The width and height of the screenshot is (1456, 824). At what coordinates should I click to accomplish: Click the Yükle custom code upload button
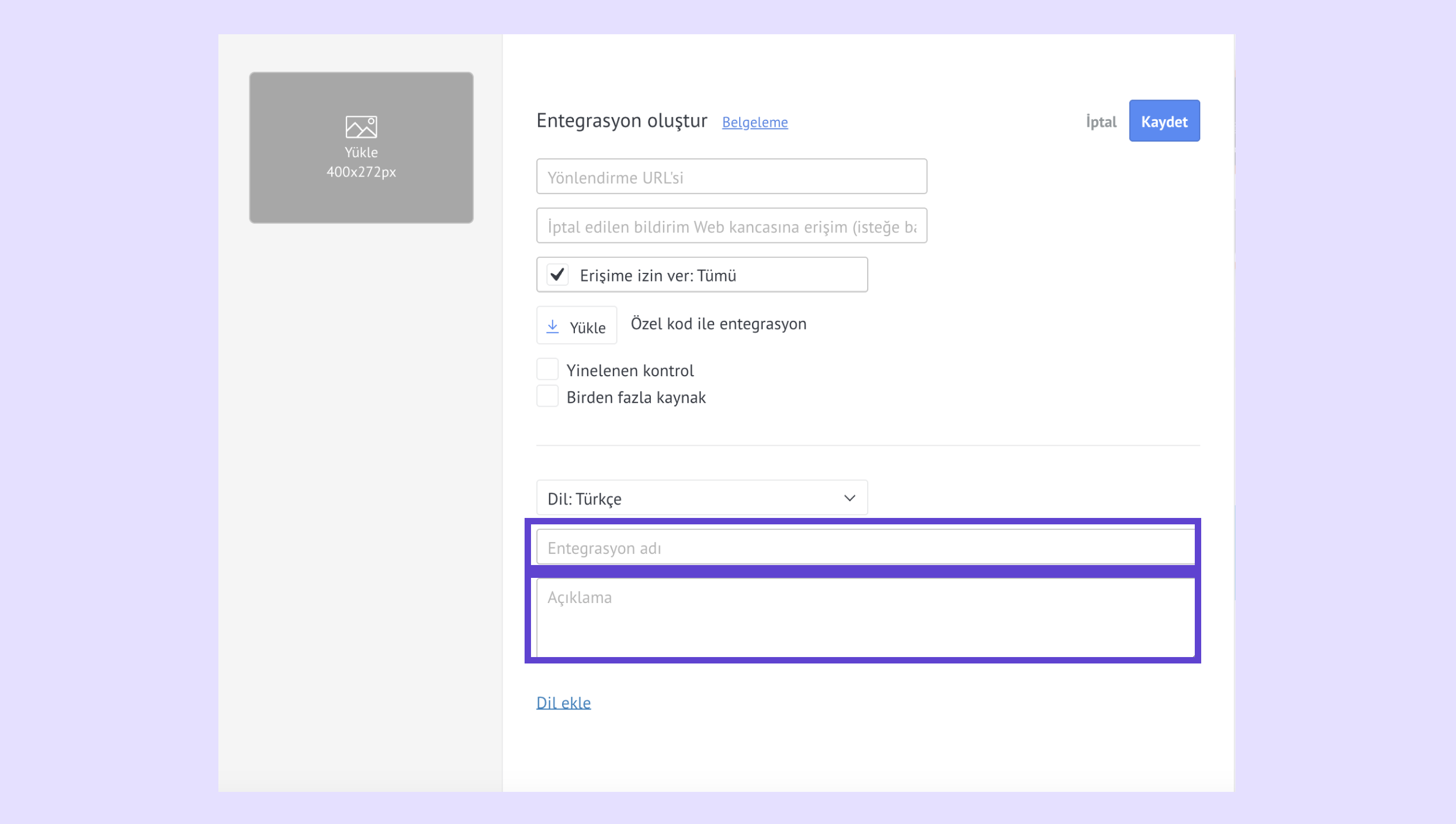tap(577, 326)
